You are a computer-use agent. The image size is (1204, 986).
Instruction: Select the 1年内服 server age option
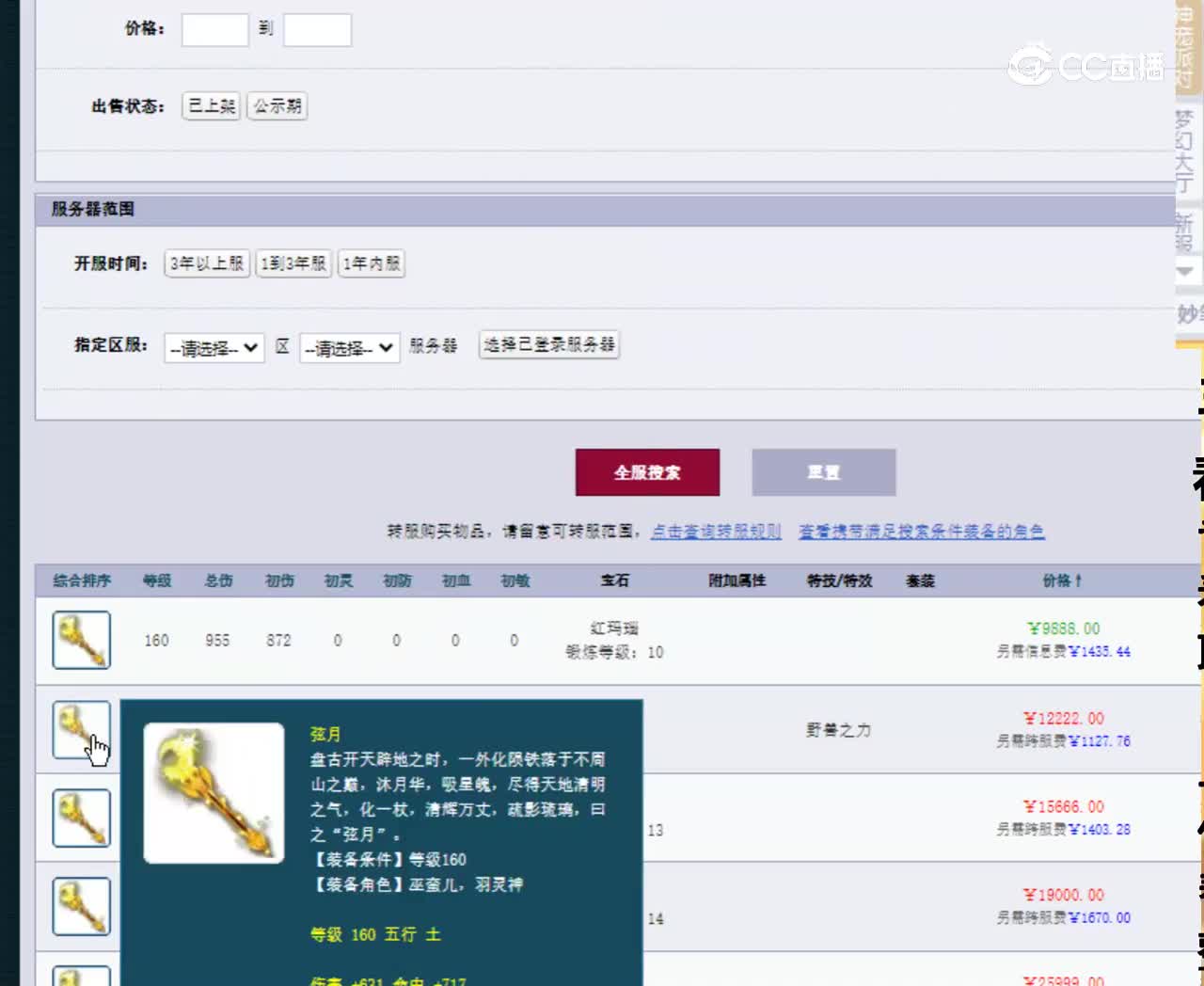(x=372, y=263)
